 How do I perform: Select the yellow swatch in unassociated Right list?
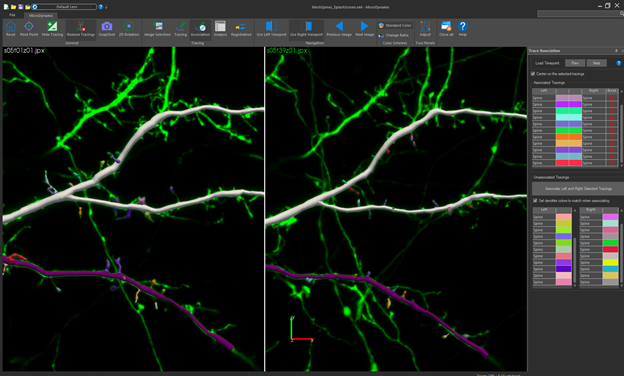coord(610,263)
